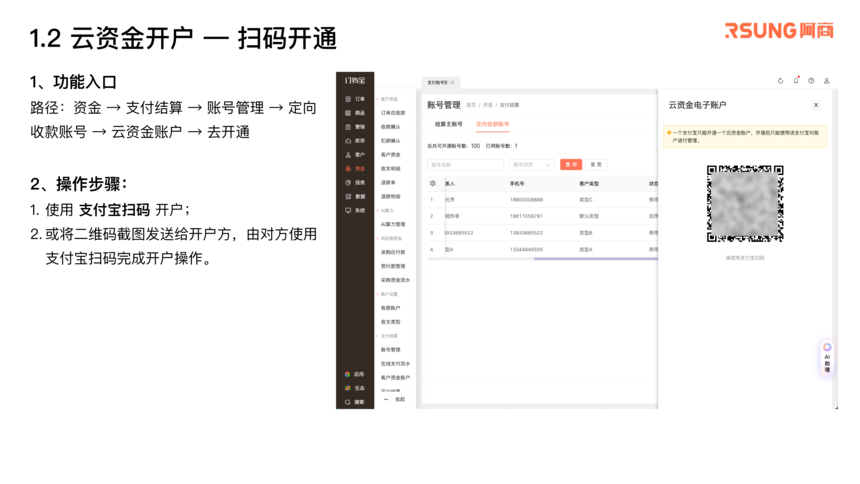Open 报表 in the left sidebar
Viewport: 860px width, 484px height.
(x=355, y=183)
